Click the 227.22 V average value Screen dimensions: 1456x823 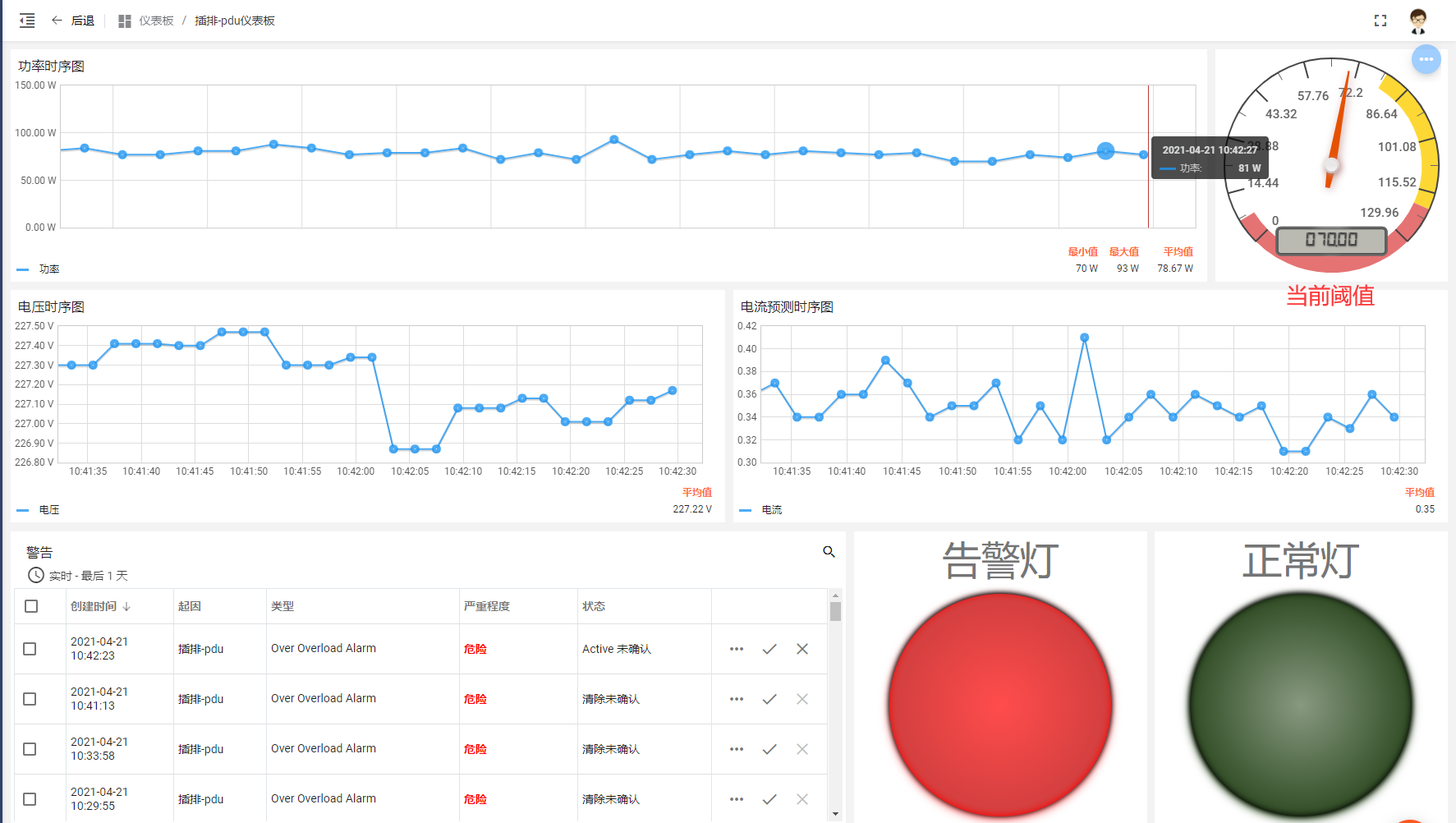pyautogui.click(x=692, y=509)
